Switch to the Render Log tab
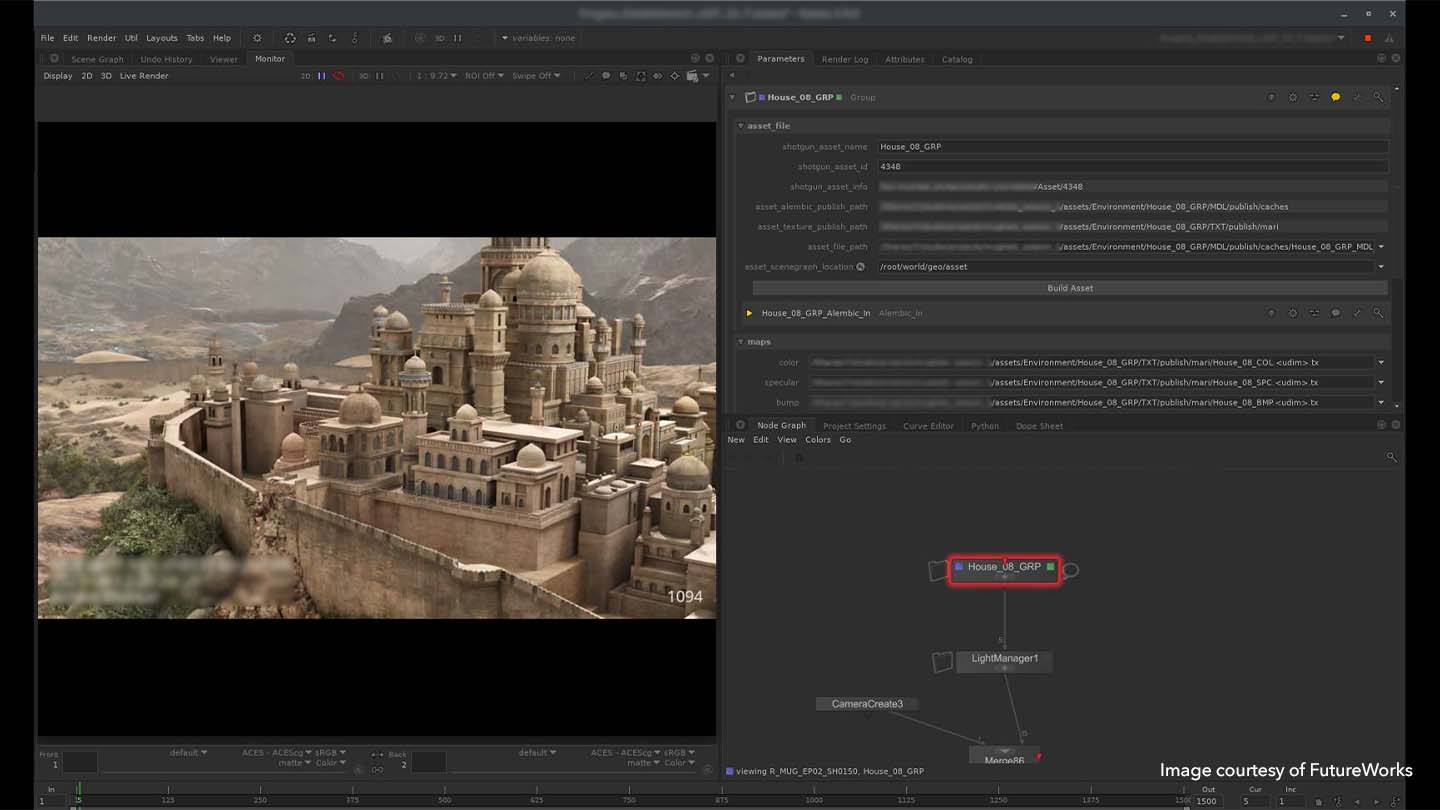 pyautogui.click(x=844, y=59)
